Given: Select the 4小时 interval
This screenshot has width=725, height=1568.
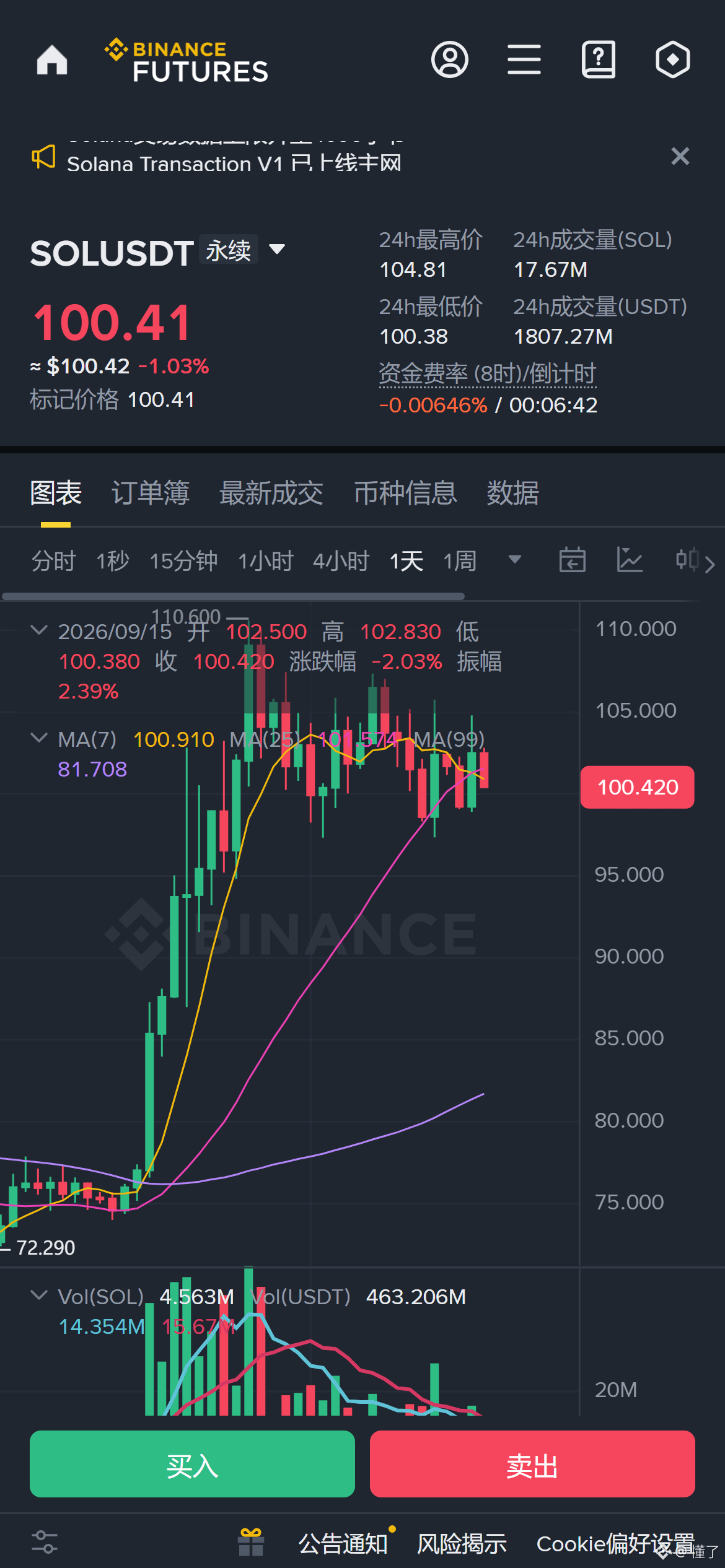Looking at the screenshot, I should 341,561.
